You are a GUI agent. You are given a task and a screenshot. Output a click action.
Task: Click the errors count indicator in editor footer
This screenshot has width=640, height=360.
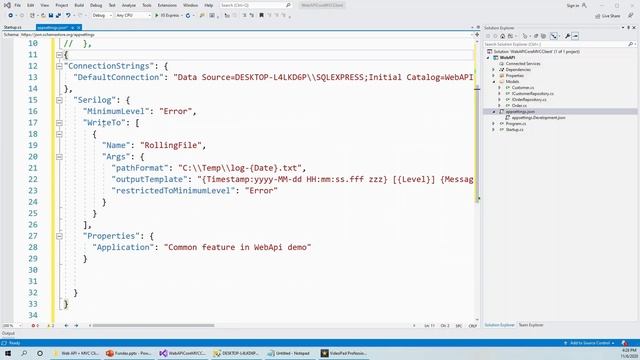pos(35,326)
